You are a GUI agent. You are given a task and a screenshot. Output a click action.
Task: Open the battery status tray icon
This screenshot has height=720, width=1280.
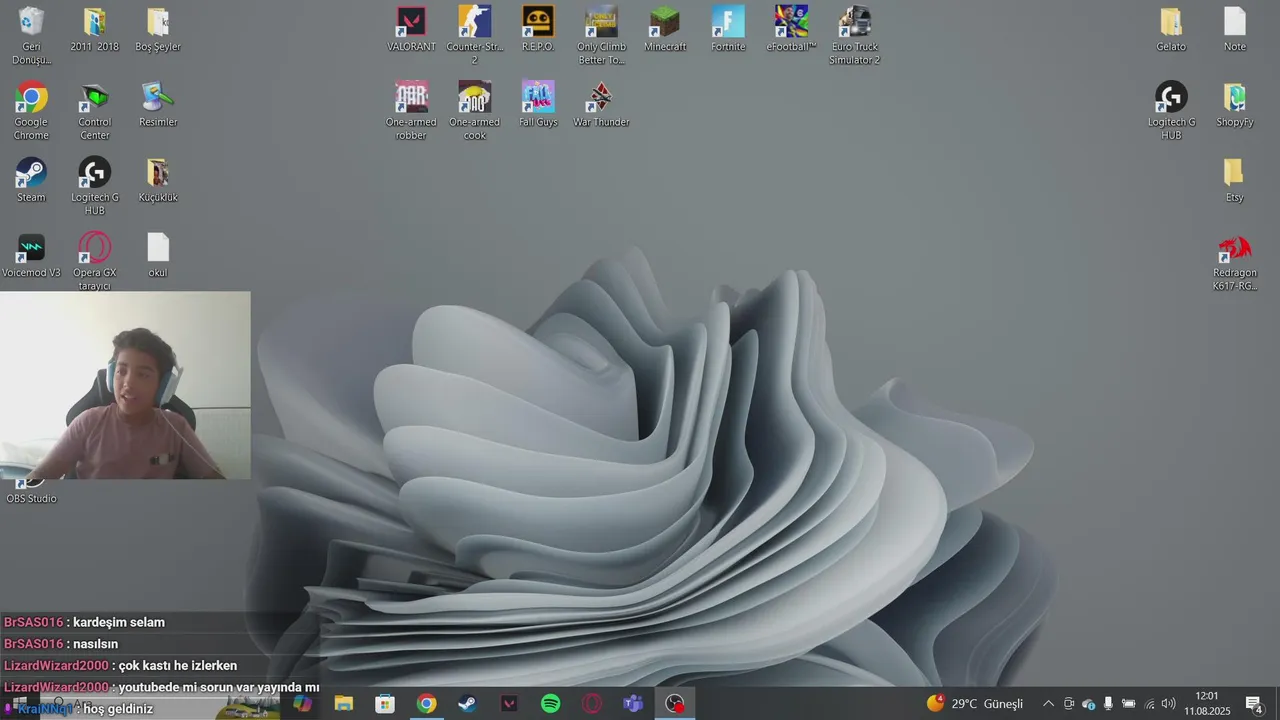click(1128, 704)
